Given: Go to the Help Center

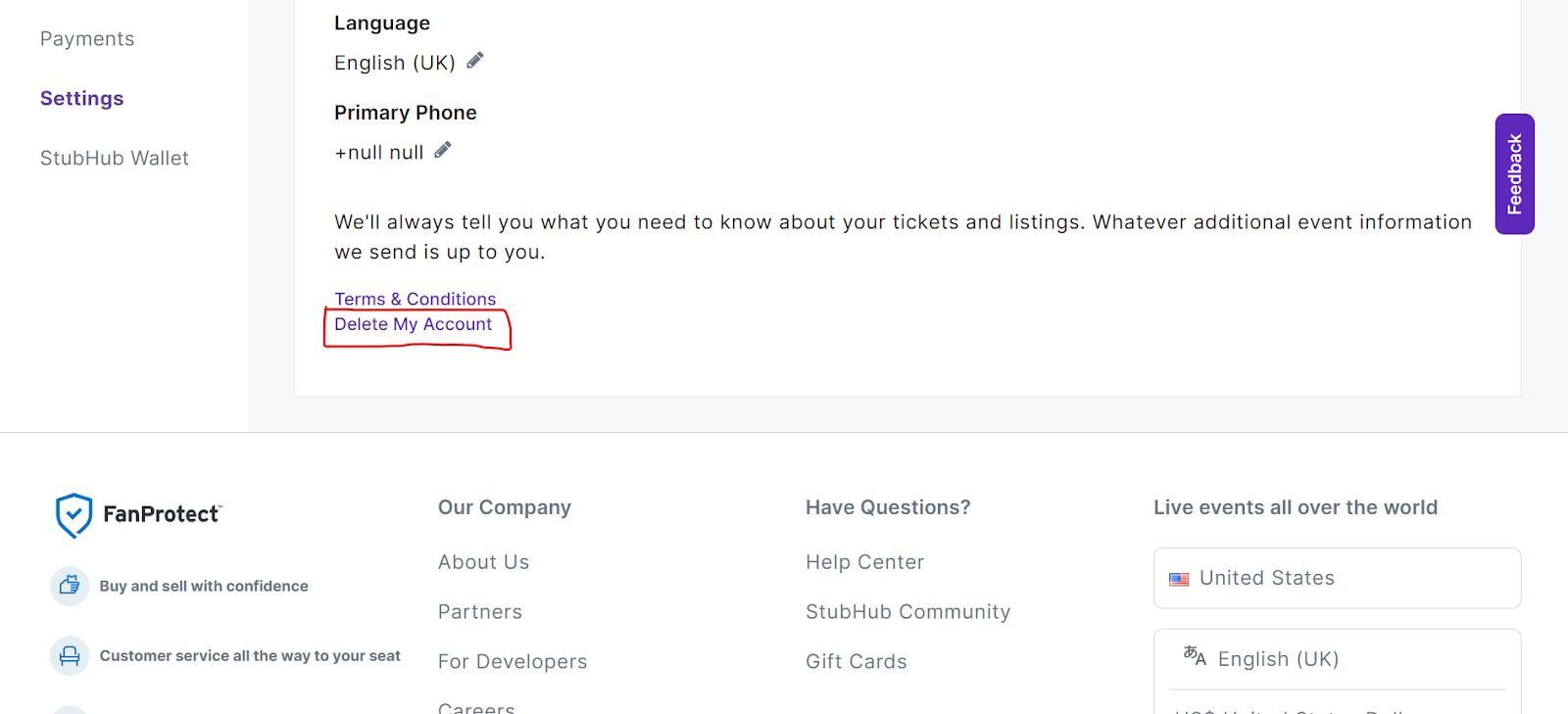Looking at the screenshot, I should [x=865, y=562].
